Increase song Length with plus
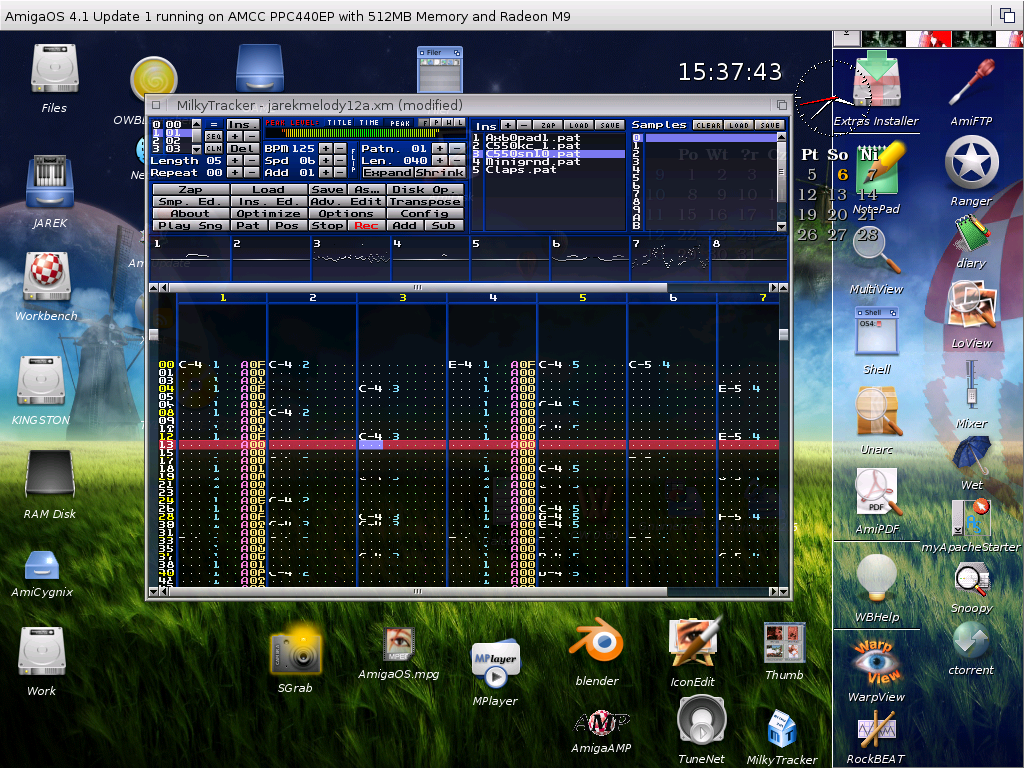This screenshot has height=768, width=1024. pyautogui.click(x=234, y=161)
